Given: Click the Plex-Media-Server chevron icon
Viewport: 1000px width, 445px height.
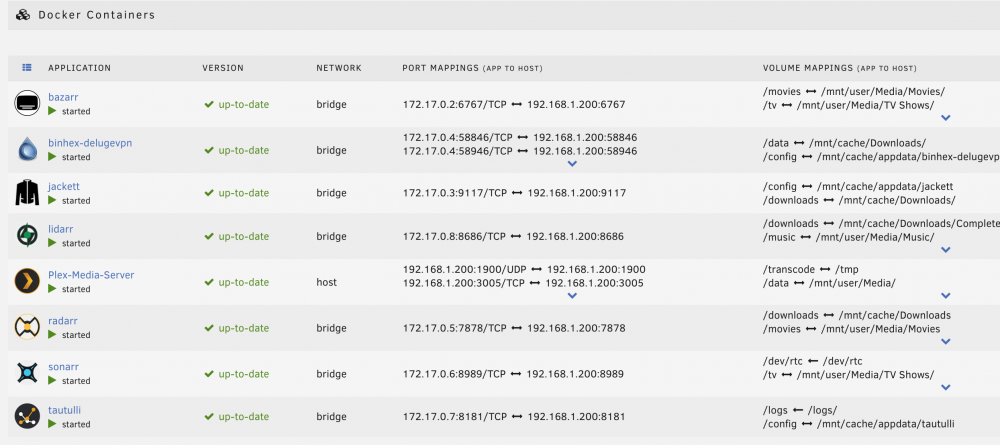Looking at the screenshot, I should (27, 281).
